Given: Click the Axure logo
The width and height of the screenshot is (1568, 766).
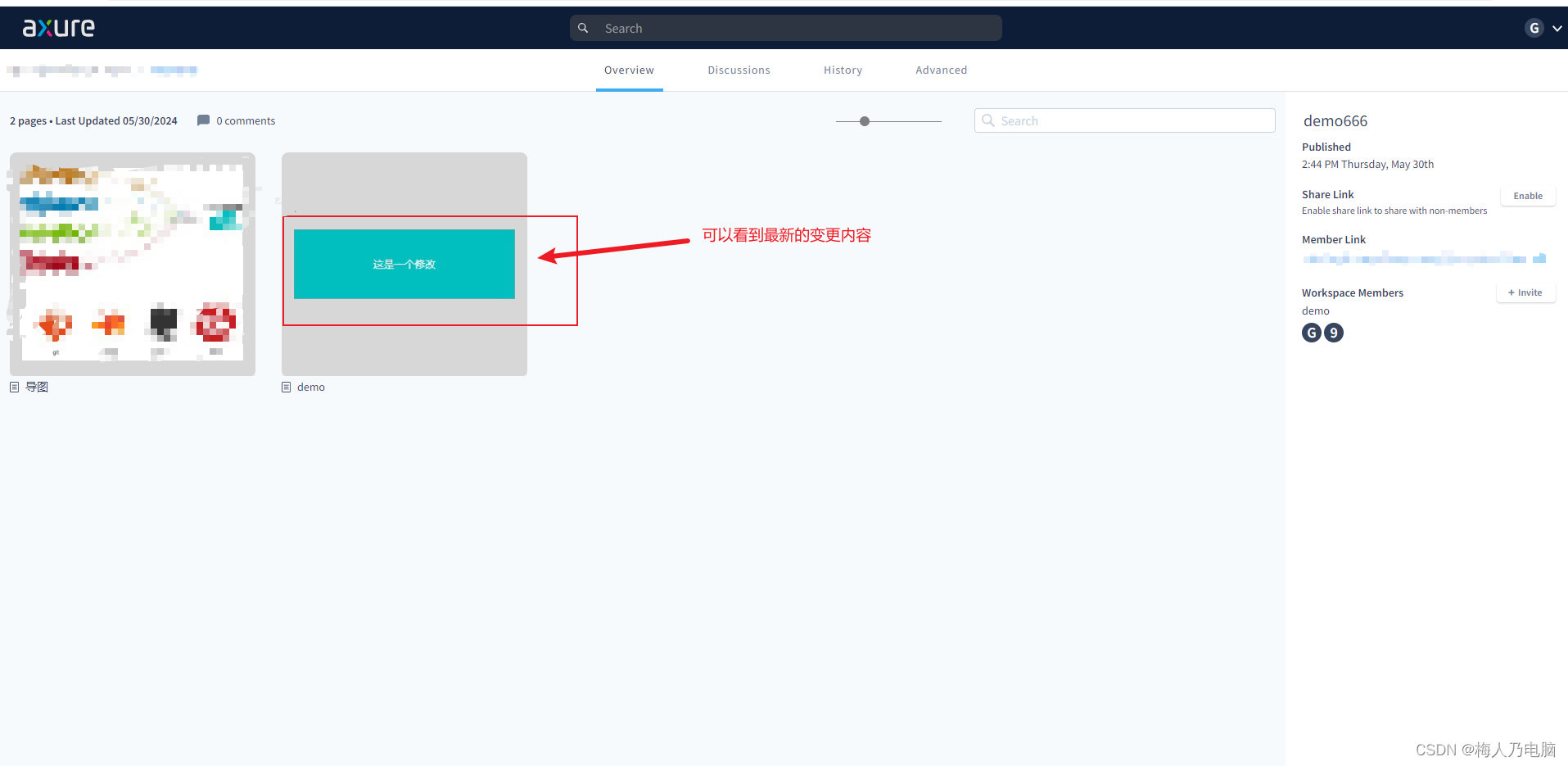Looking at the screenshot, I should tap(58, 28).
